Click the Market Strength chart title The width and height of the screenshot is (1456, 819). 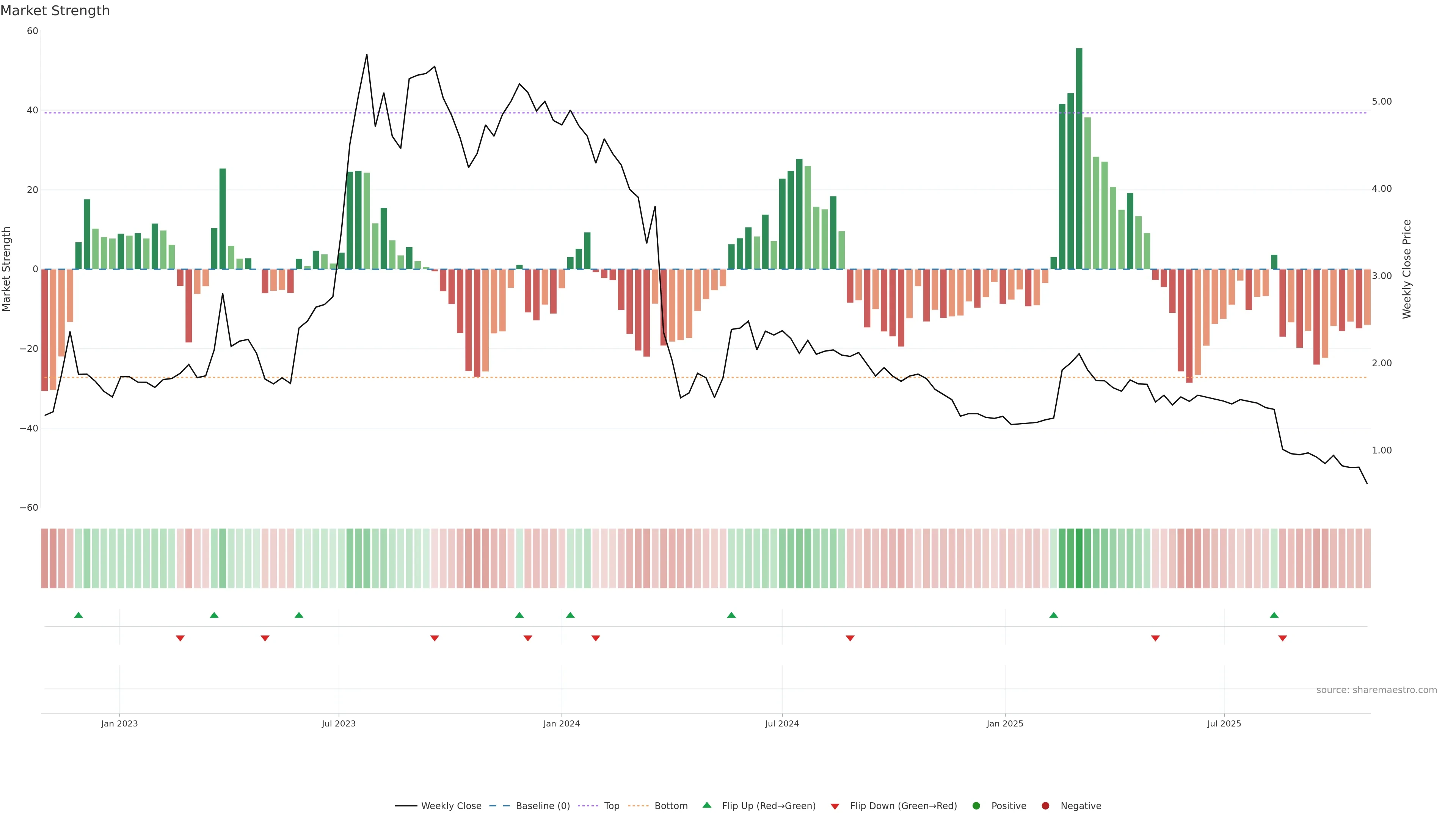55,11
